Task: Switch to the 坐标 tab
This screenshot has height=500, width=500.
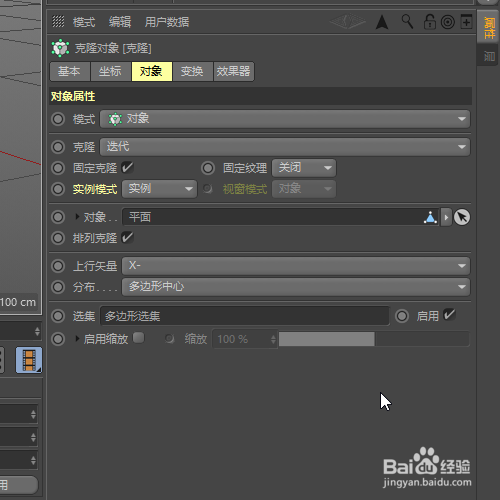Action: coord(111,71)
